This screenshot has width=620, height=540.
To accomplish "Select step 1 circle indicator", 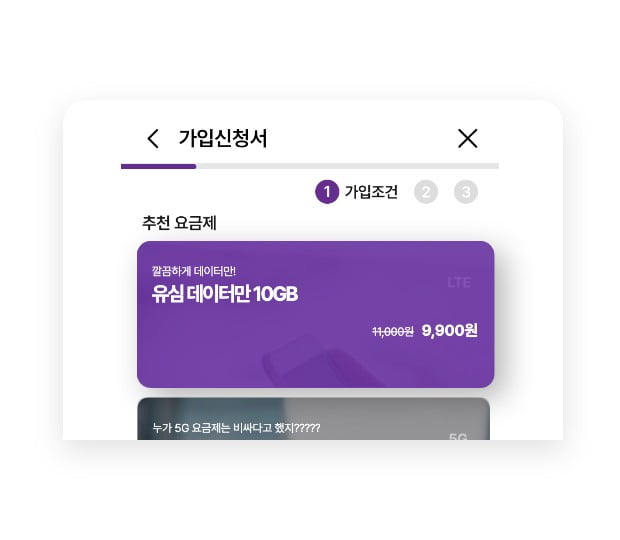I will (x=327, y=192).
